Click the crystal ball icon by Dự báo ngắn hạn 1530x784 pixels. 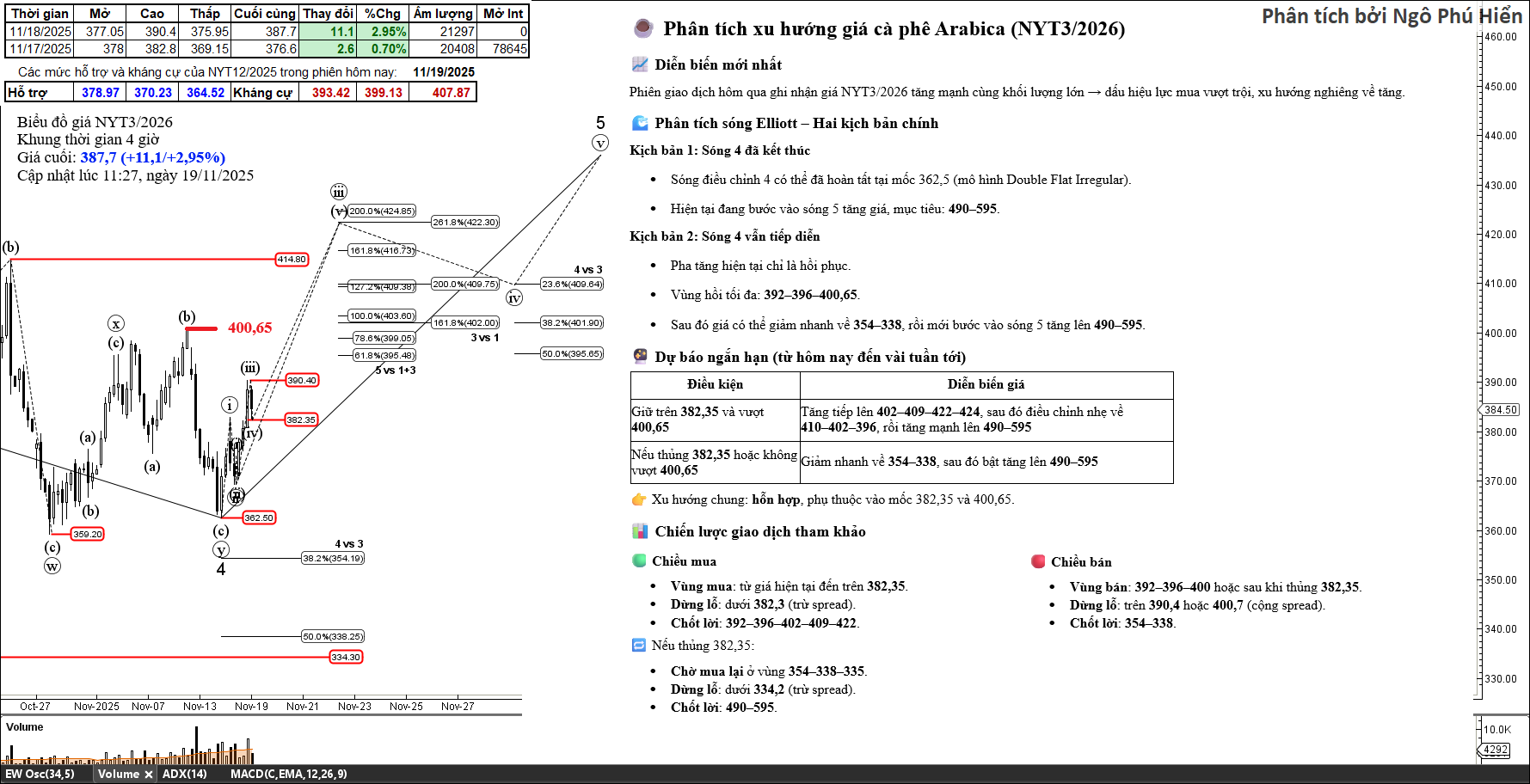click(x=640, y=357)
